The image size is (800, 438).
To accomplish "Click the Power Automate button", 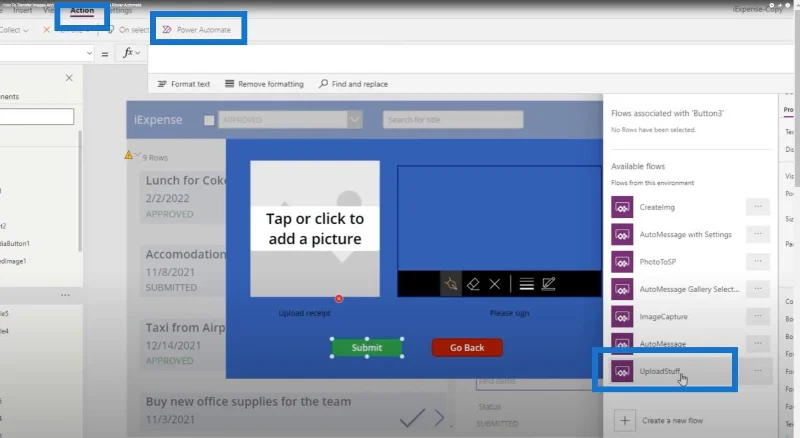I will pyautogui.click(x=196, y=30).
